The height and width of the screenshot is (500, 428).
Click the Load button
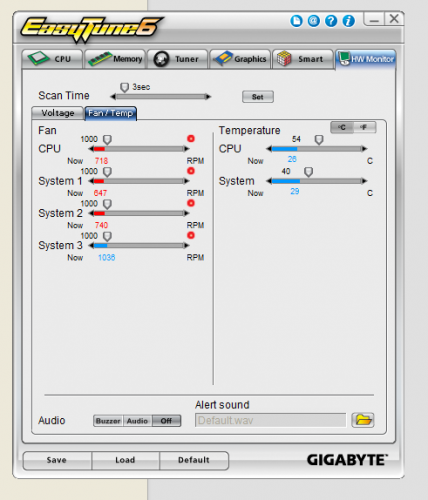pos(125,460)
